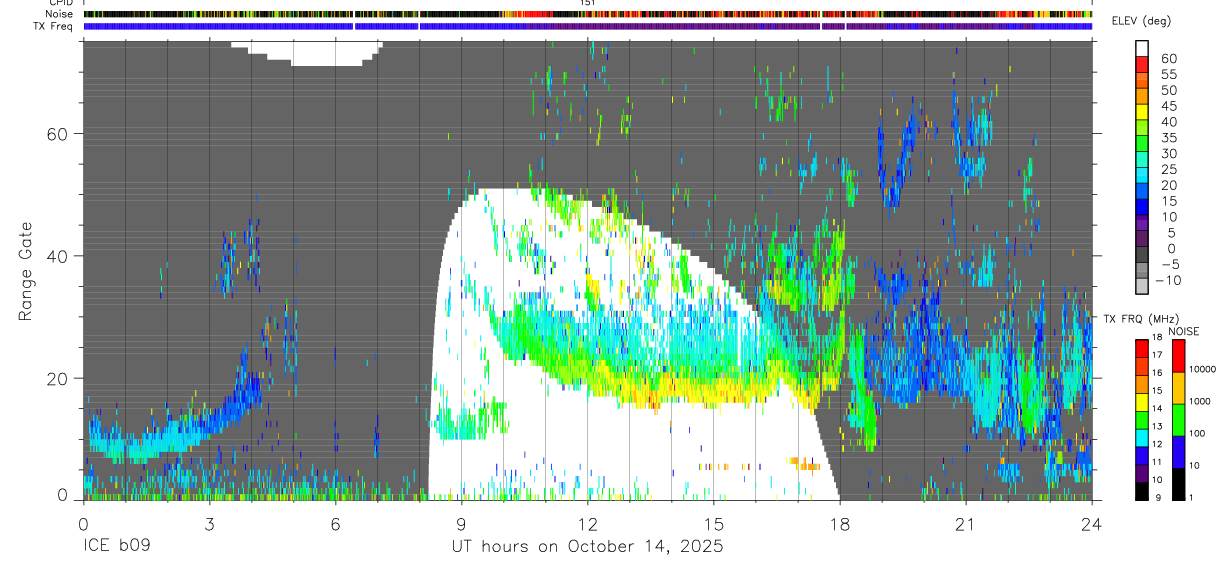Viewport: 1228px width, 567px height.
Task: Click the blue segment of NOISE colorbar
Action: click(1178, 452)
